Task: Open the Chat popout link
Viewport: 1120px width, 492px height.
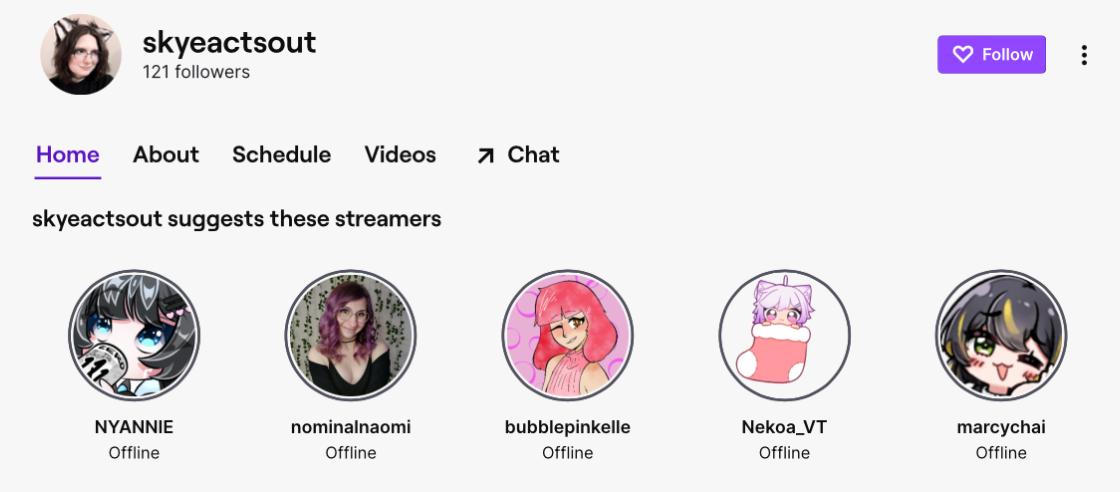Action: click(x=518, y=154)
